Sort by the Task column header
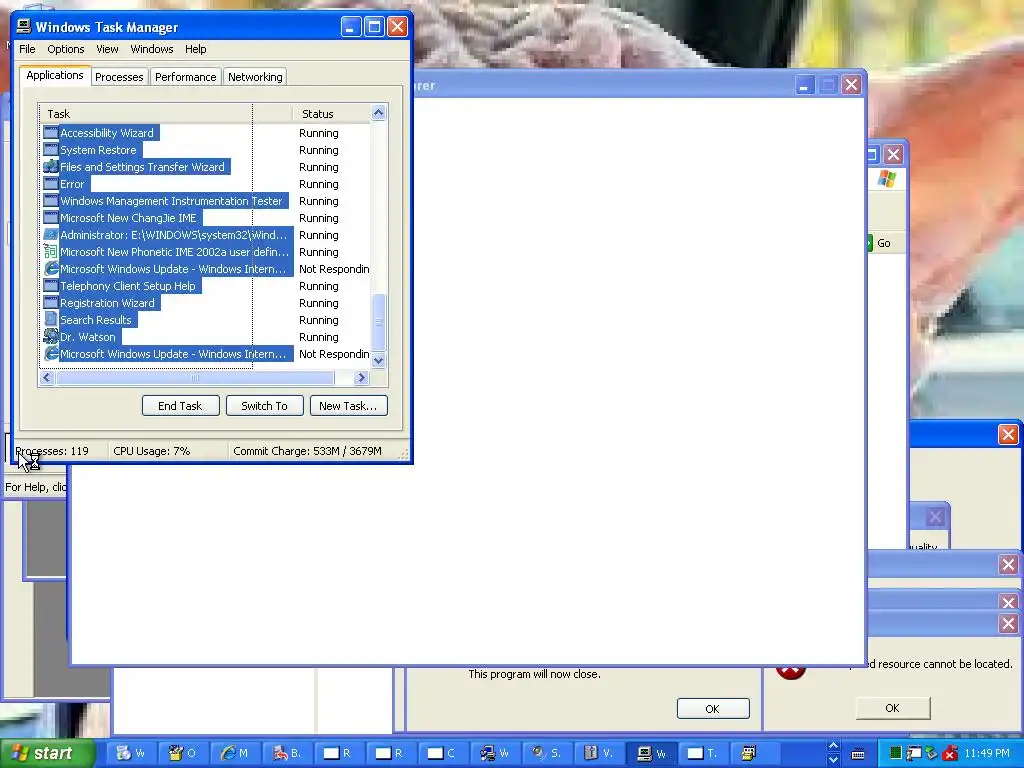This screenshot has height=768, width=1024. 165,114
